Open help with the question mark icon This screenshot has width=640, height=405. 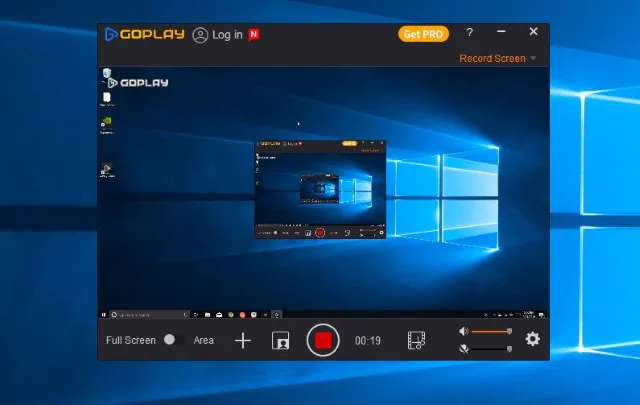click(x=469, y=32)
